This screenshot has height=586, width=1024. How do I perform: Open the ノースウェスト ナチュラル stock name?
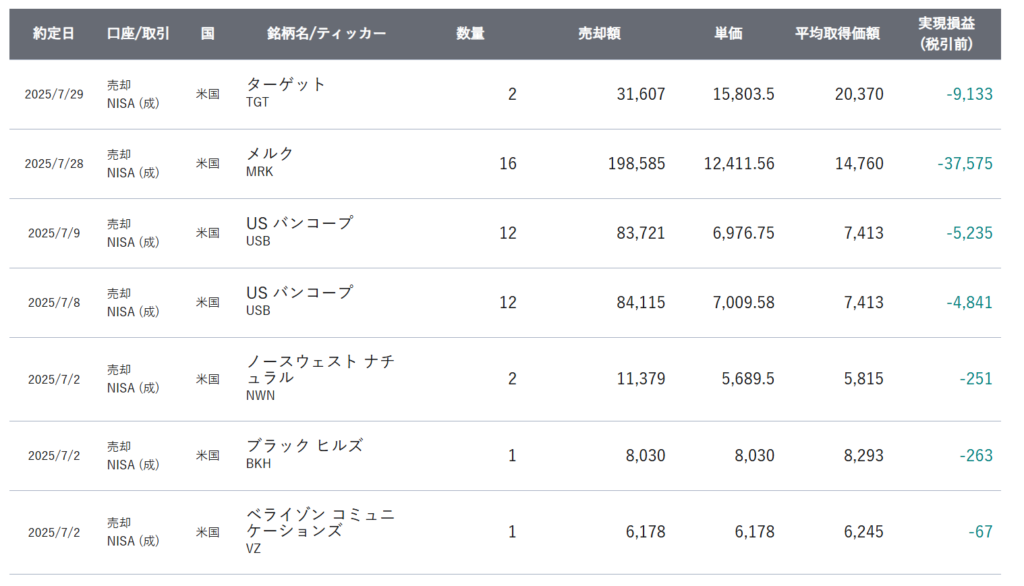[320, 369]
